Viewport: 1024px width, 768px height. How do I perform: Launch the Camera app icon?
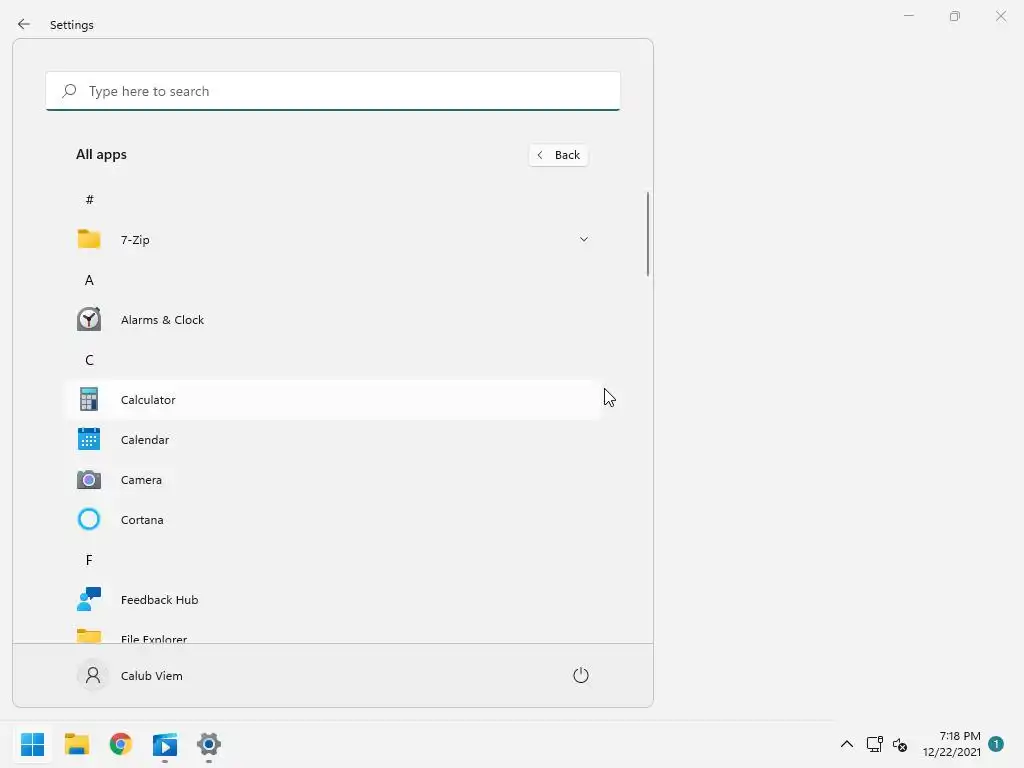(x=89, y=479)
